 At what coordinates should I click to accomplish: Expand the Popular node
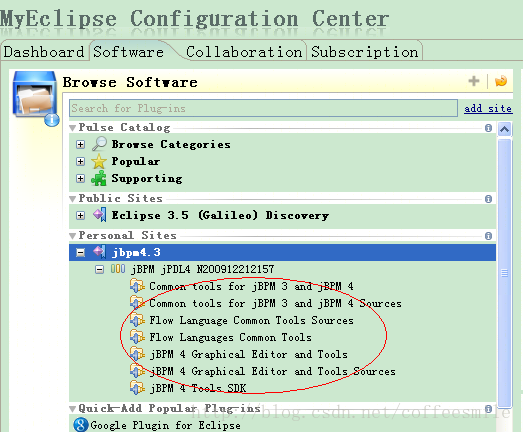click(80, 161)
